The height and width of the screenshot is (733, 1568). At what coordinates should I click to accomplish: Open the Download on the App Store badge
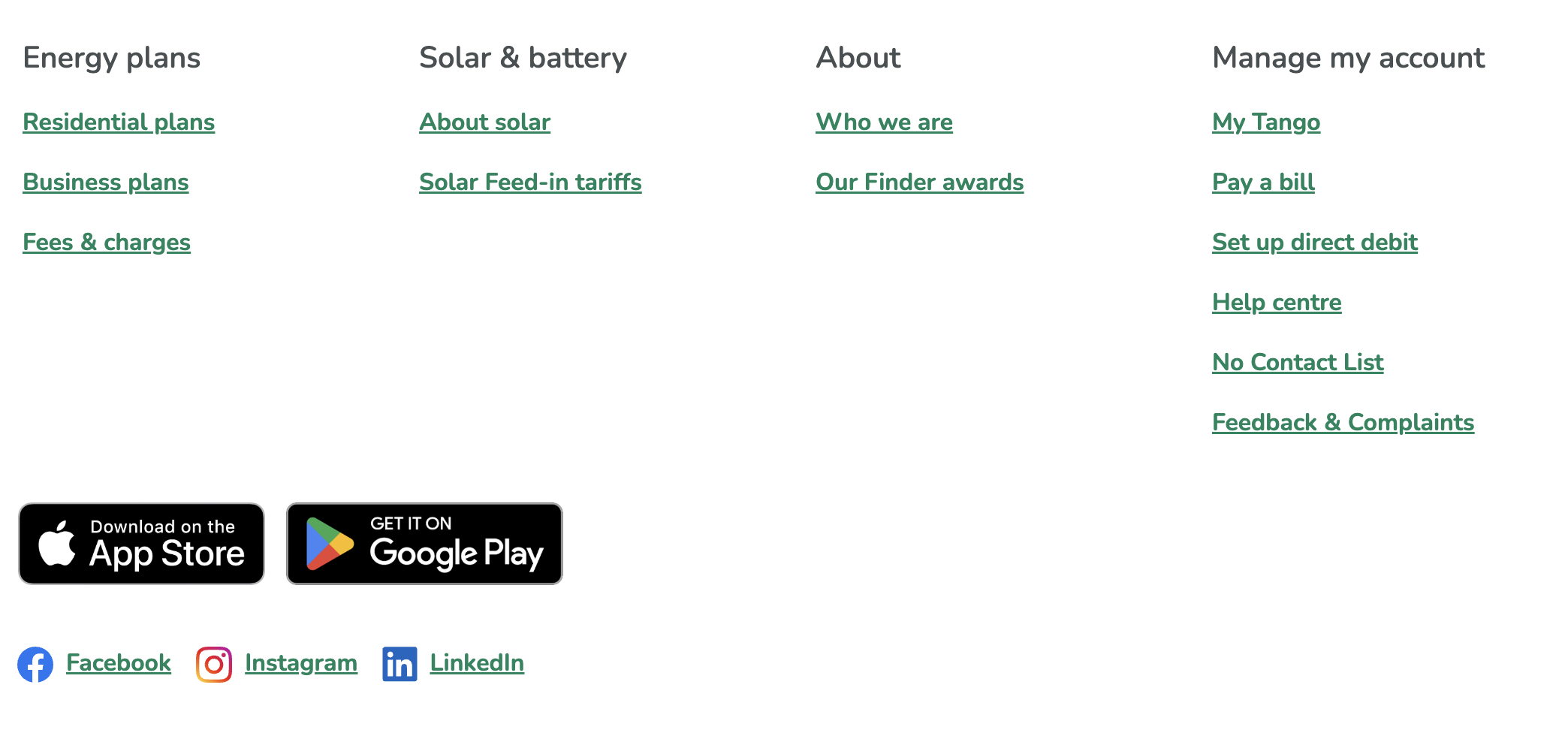tap(141, 544)
